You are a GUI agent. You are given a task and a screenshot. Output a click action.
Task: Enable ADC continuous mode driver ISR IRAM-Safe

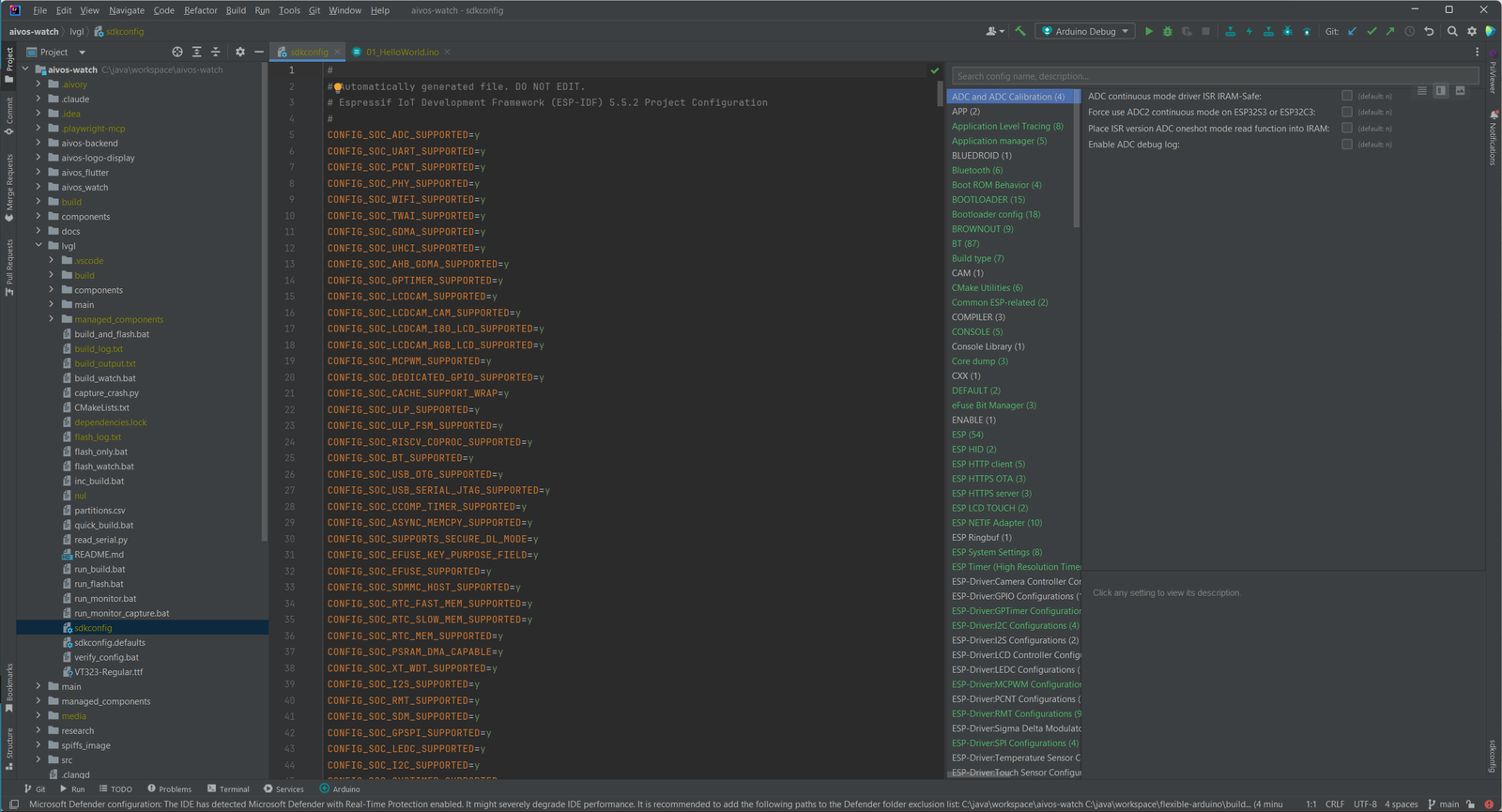click(x=1347, y=96)
